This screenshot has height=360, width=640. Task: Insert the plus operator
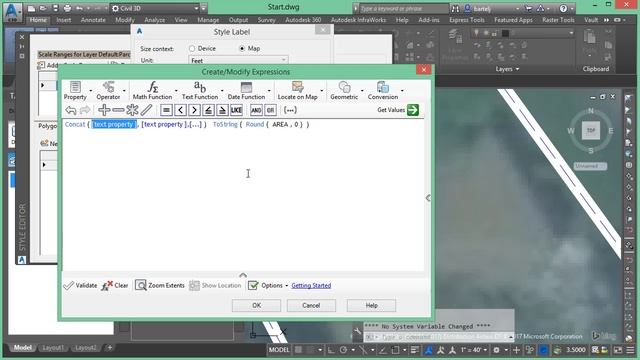pyautogui.click(x=104, y=110)
